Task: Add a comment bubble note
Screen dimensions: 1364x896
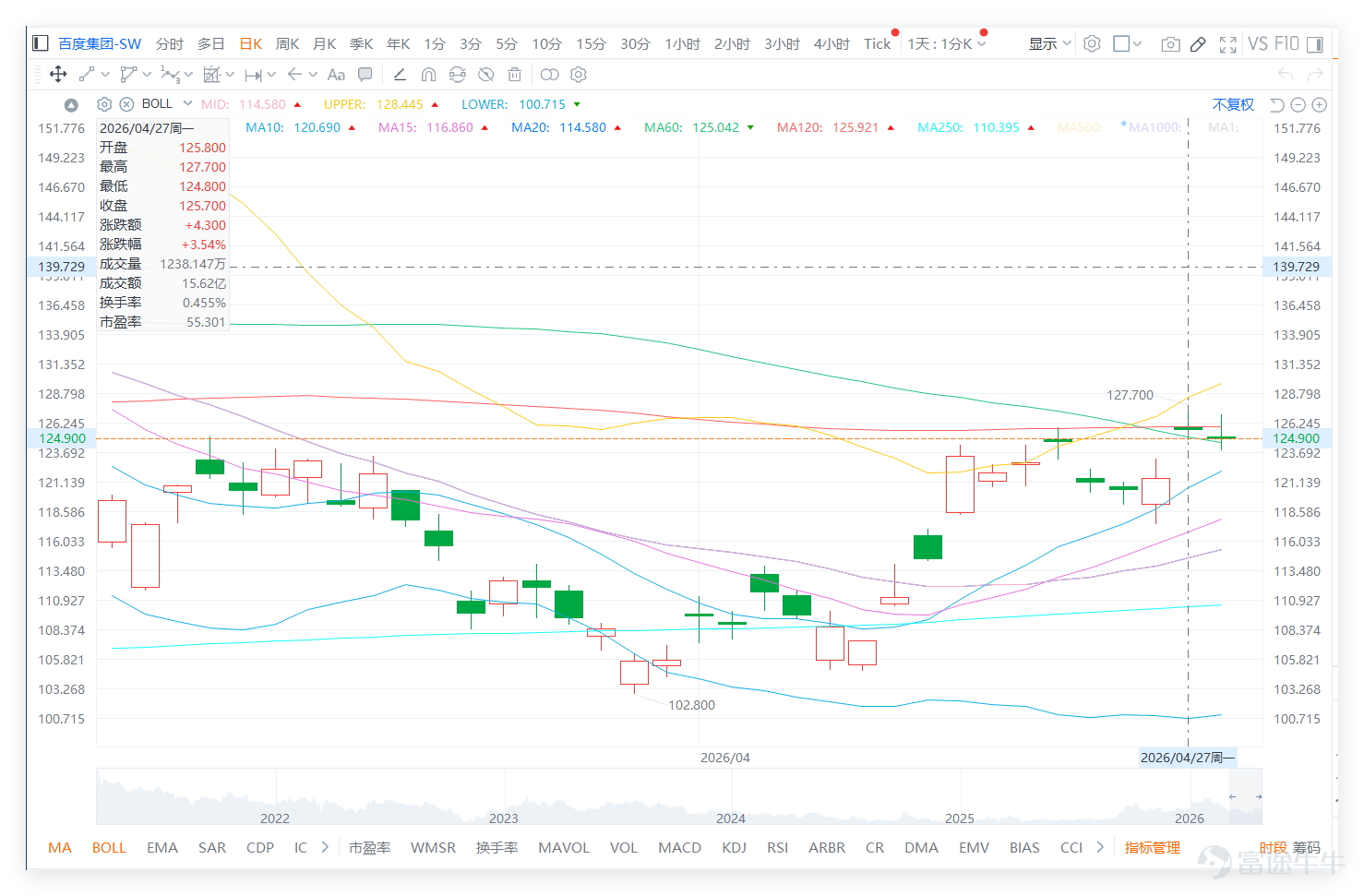Action: 365,75
